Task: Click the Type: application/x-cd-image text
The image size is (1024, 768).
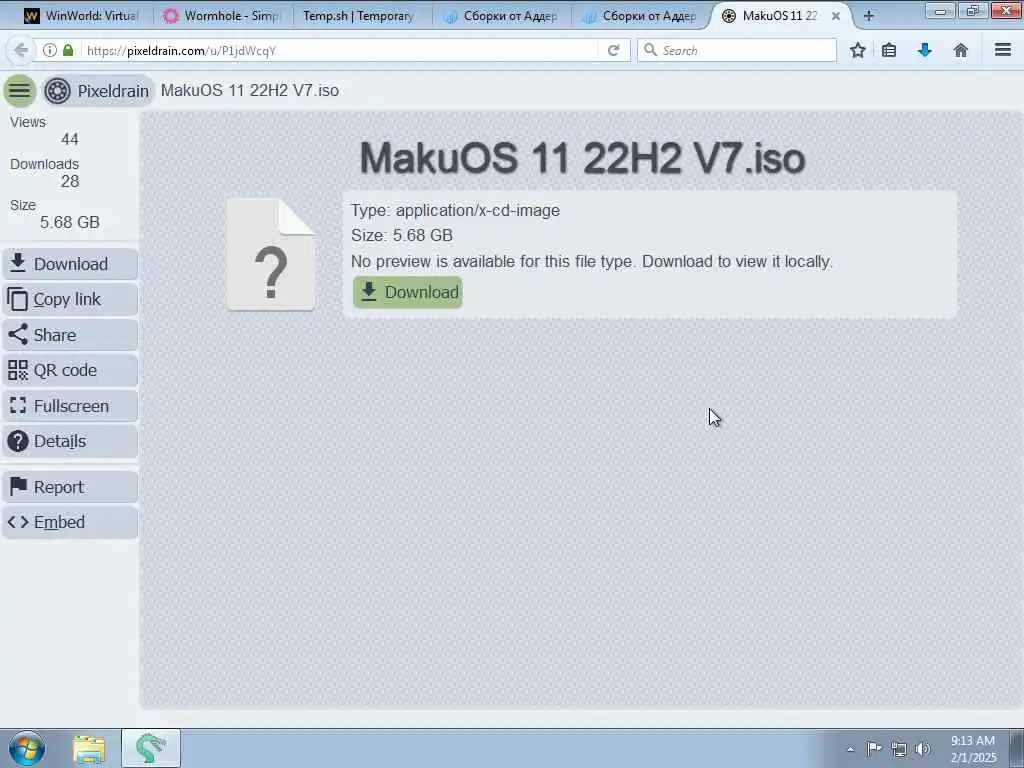Action: point(455,210)
